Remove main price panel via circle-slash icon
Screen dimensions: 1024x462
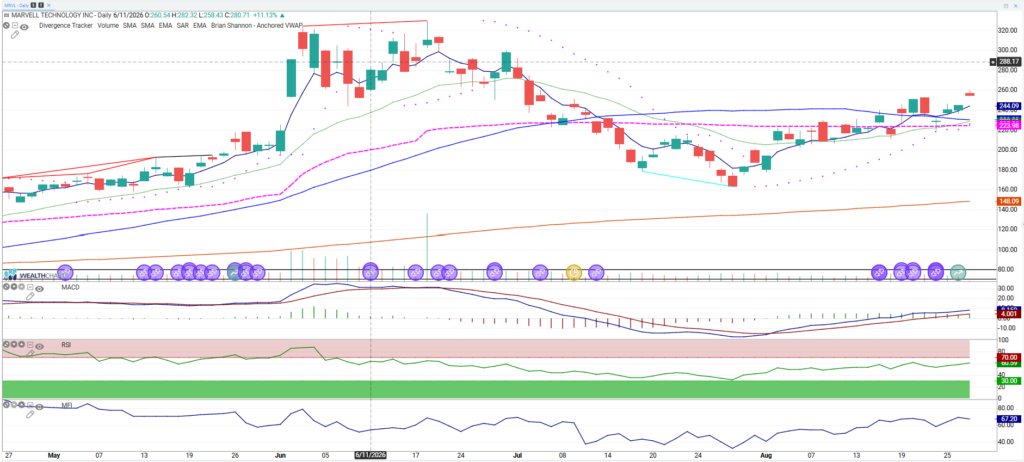pyautogui.click(x=6, y=25)
